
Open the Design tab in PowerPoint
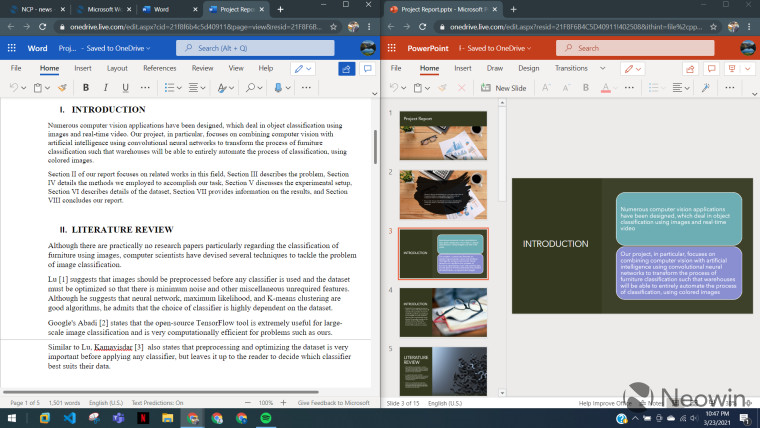(529, 68)
